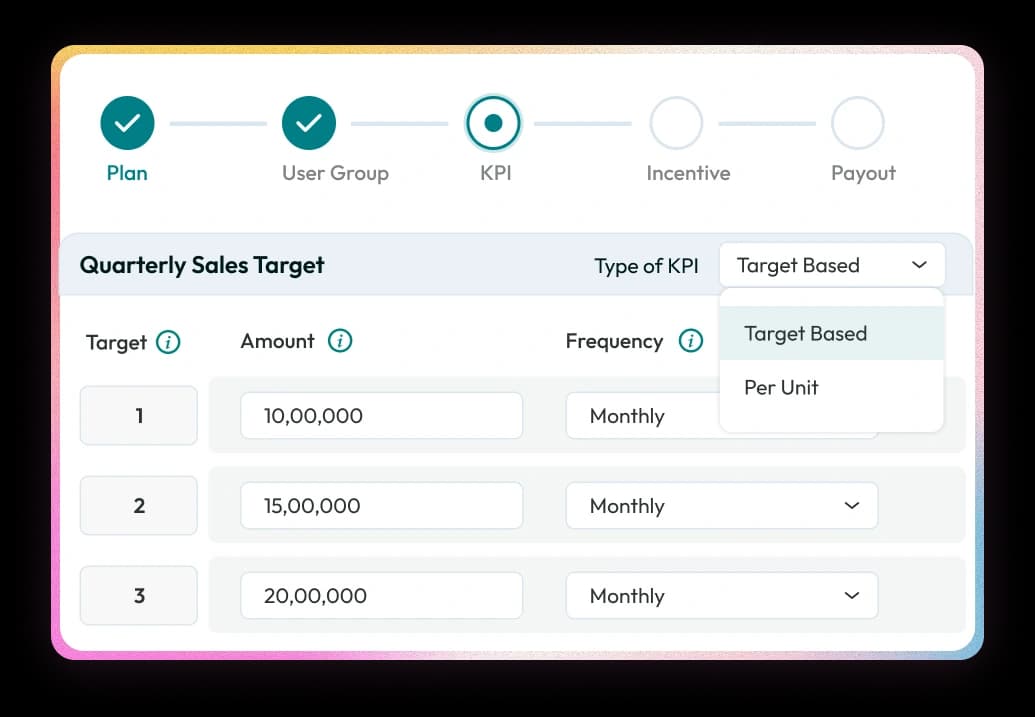
Task: Select the Incentive step circle
Action: click(x=676, y=123)
